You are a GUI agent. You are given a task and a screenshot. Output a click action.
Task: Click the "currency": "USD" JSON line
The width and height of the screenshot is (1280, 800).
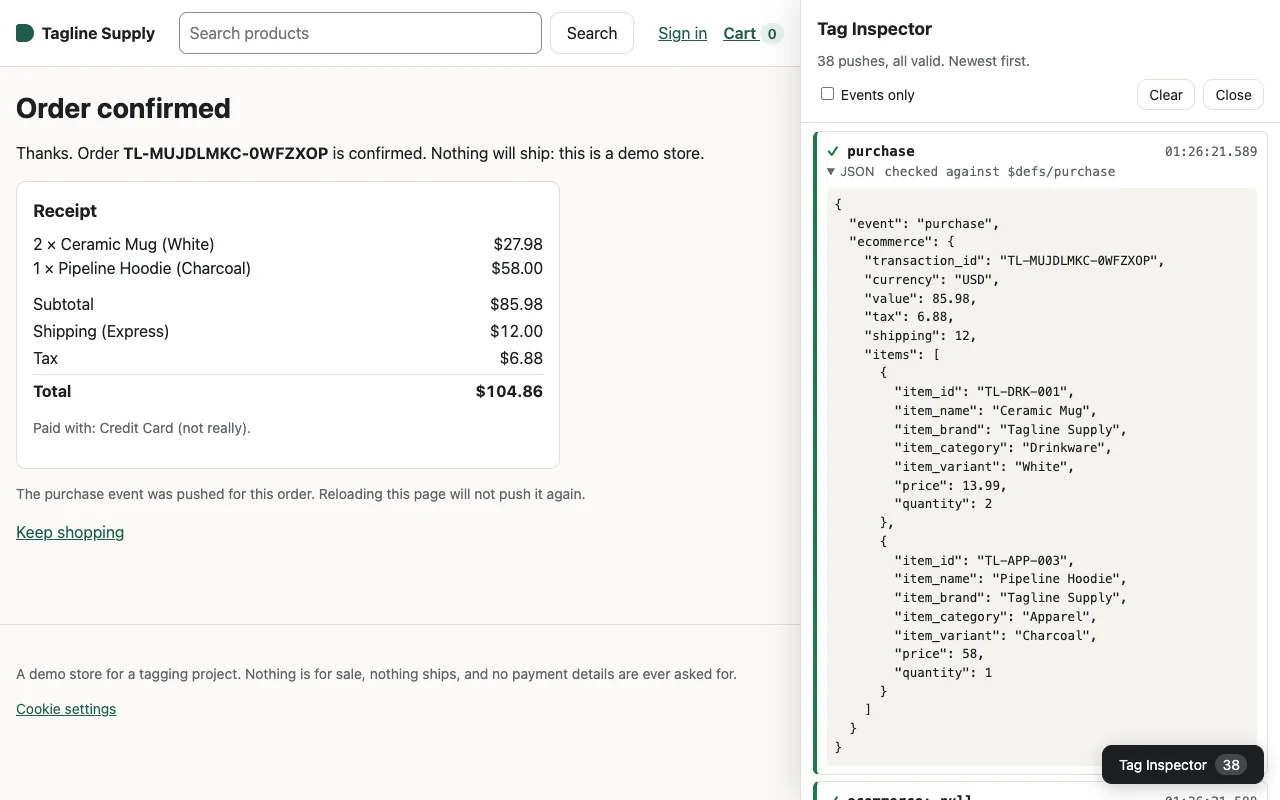(932, 279)
